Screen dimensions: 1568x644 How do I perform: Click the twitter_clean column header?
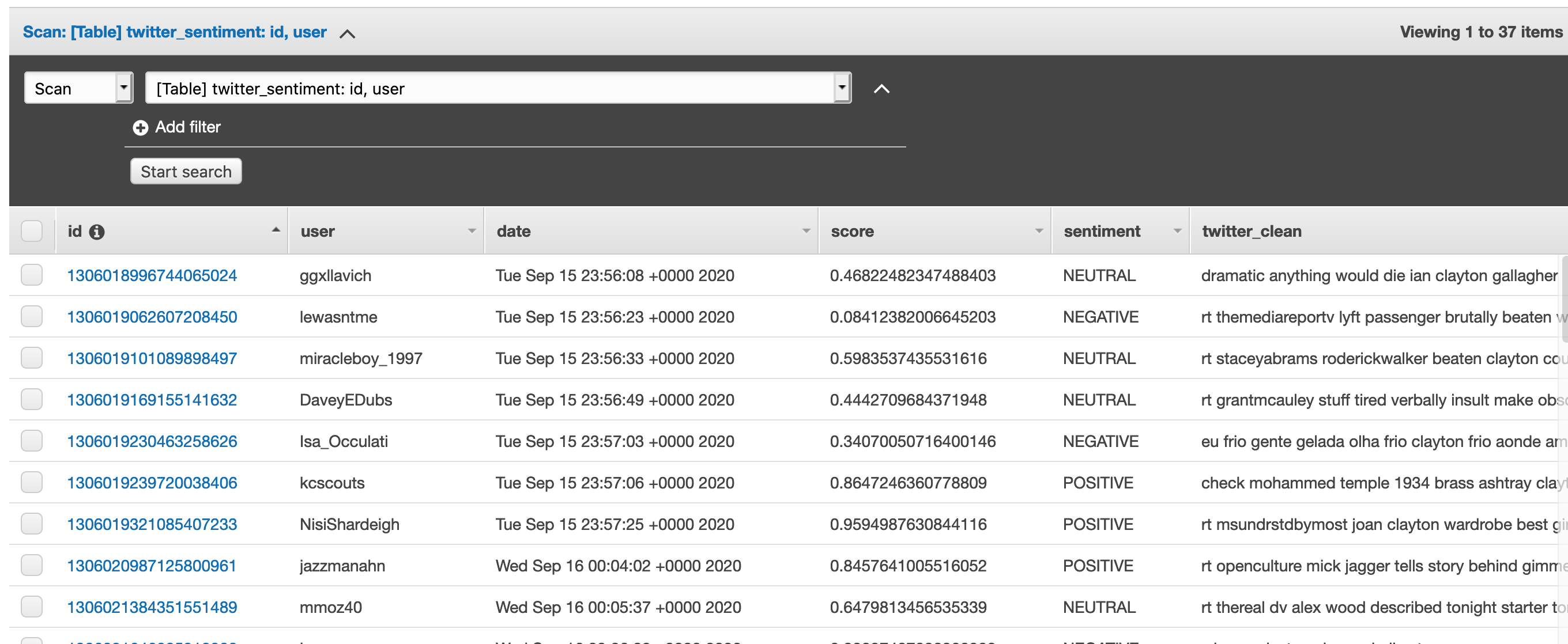pos(1252,231)
